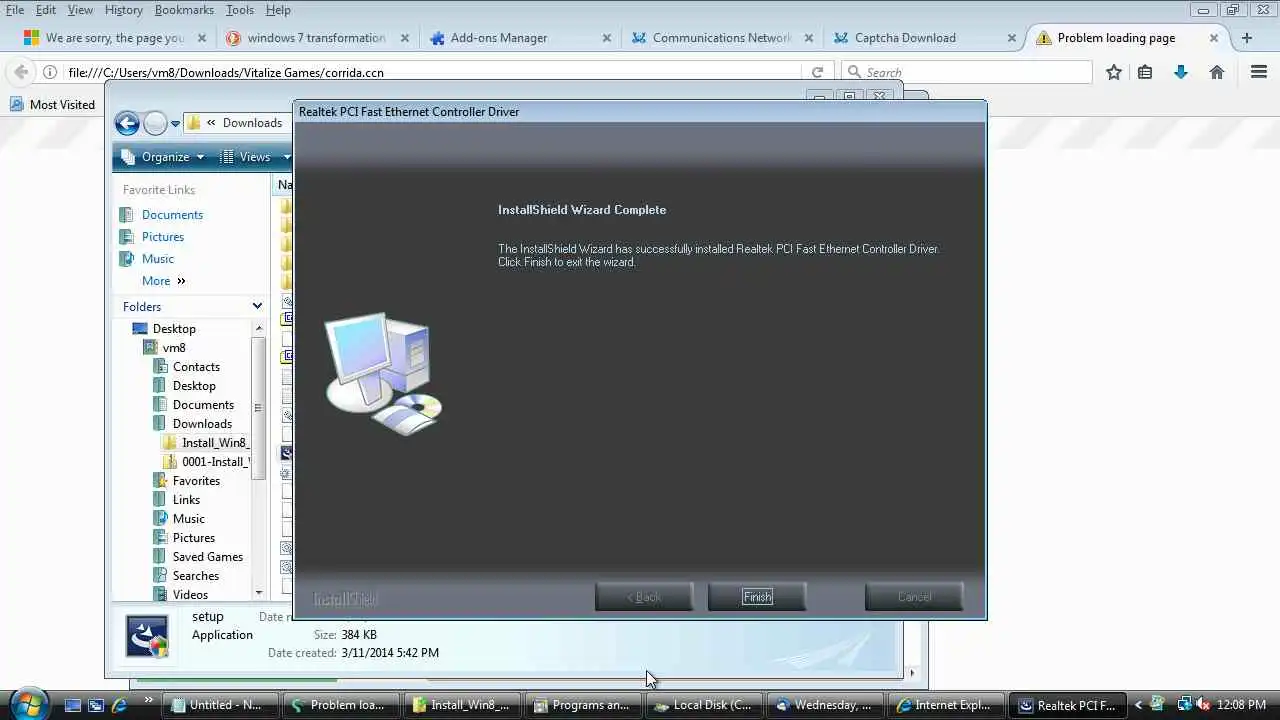Select Searches folder in tree
Image resolution: width=1280 pixels, height=720 pixels.
pyautogui.click(x=195, y=576)
